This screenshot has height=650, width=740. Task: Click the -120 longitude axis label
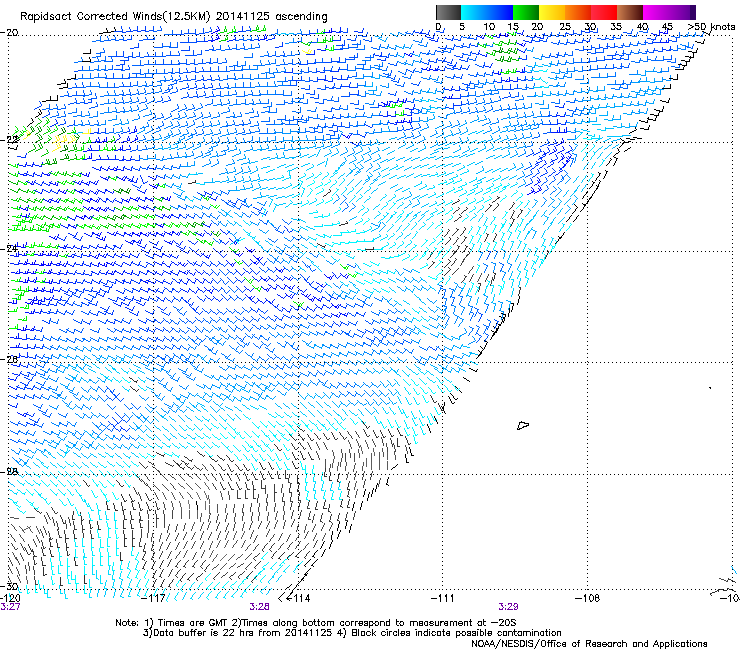point(10,598)
